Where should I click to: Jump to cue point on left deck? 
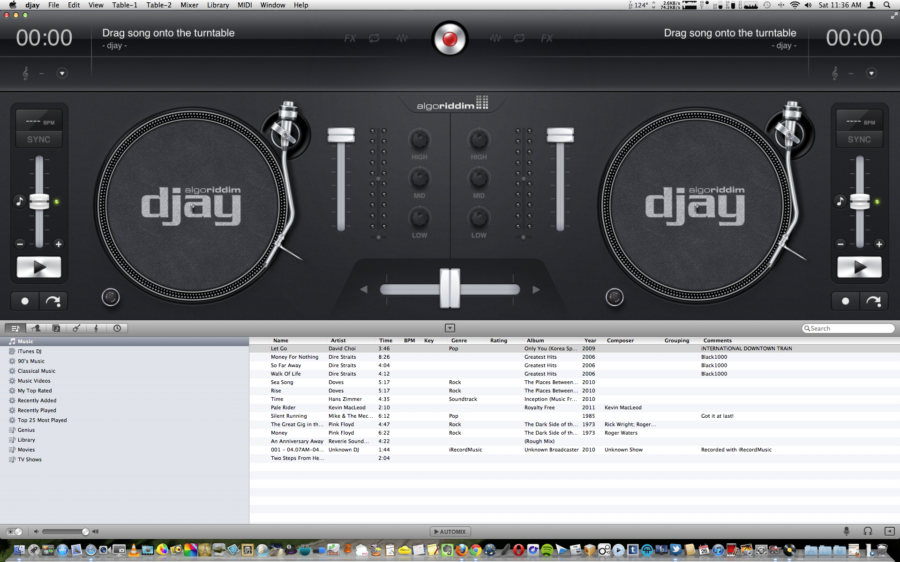pyautogui.click(x=53, y=301)
